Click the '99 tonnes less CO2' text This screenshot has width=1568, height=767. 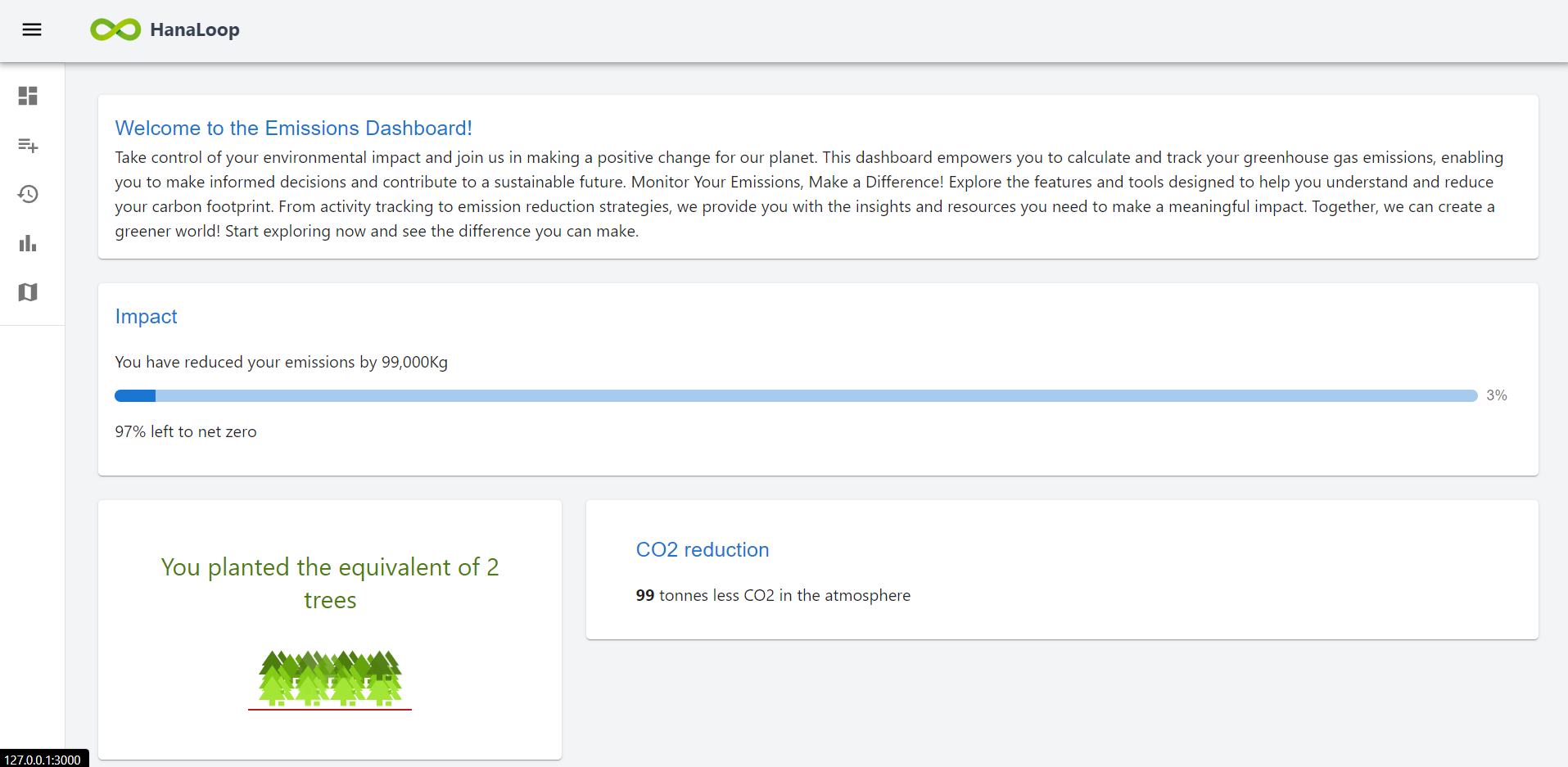(x=772, y=596)
